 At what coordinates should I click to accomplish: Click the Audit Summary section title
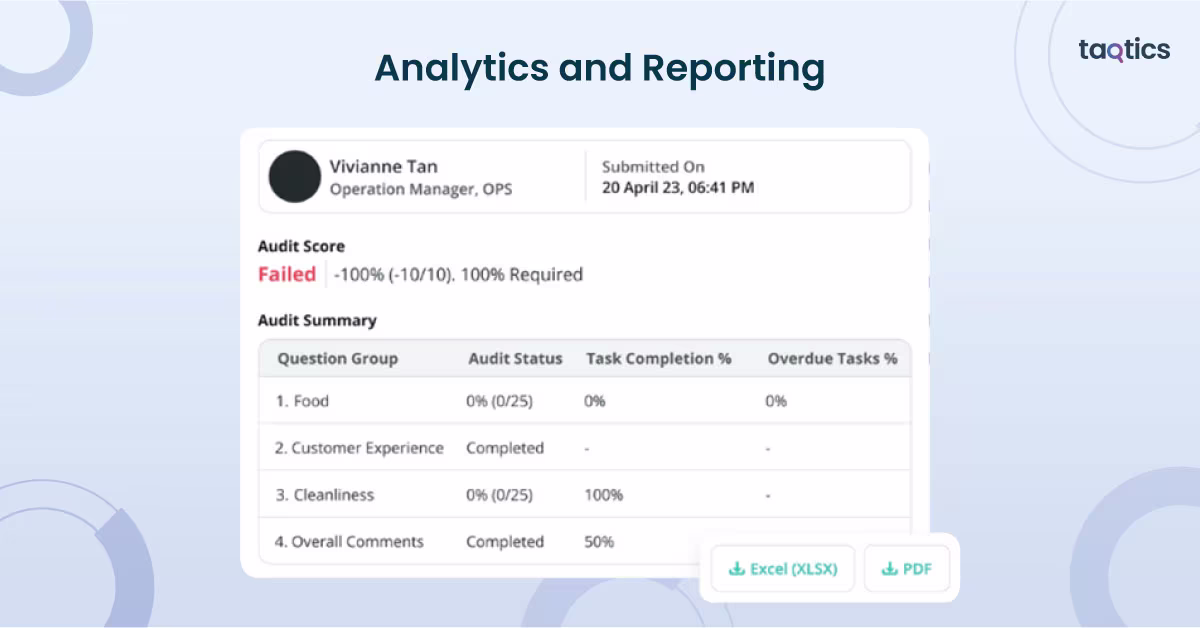[x=317, y=321]
